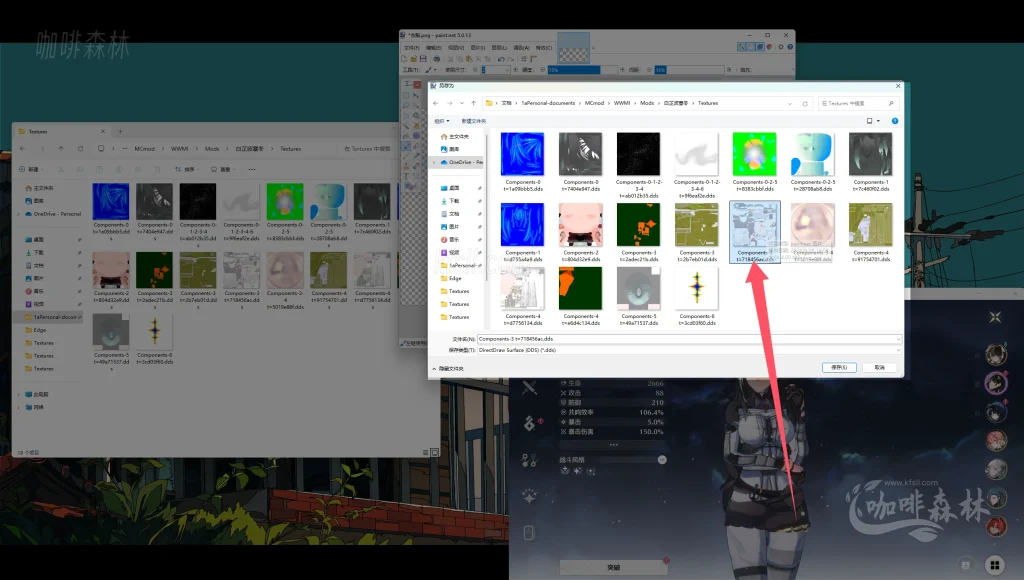Go back in the Textures File Explorer window
Image resolution: width=1024 pixels, height=580 pixels.
point(23,149)
